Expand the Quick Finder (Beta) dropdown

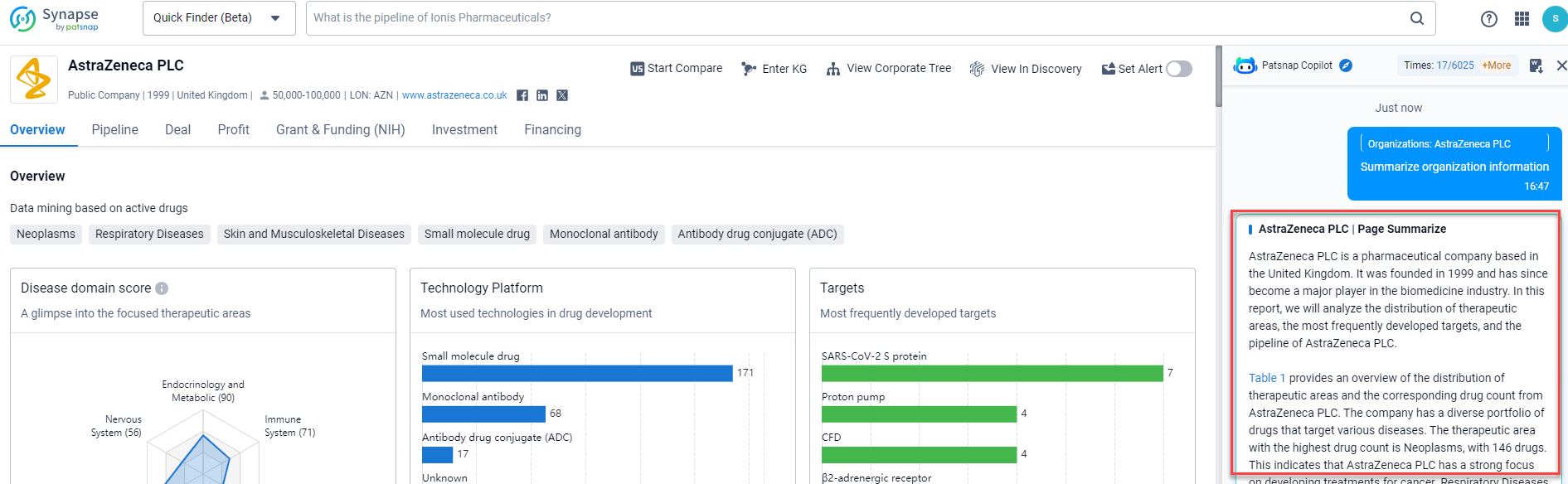click(x=219, y=18)
